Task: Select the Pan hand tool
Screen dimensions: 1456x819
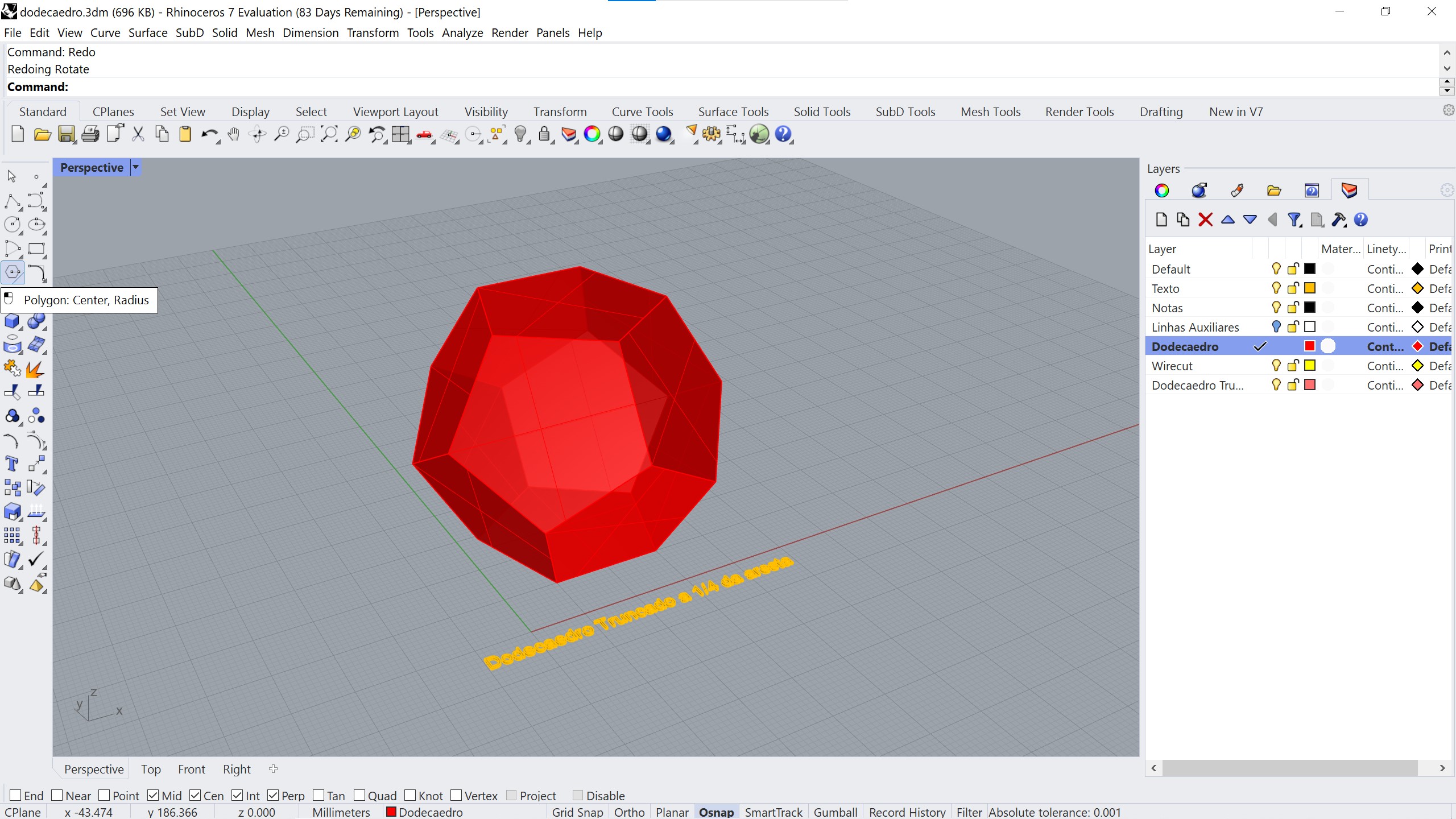Action: point(234,134)
